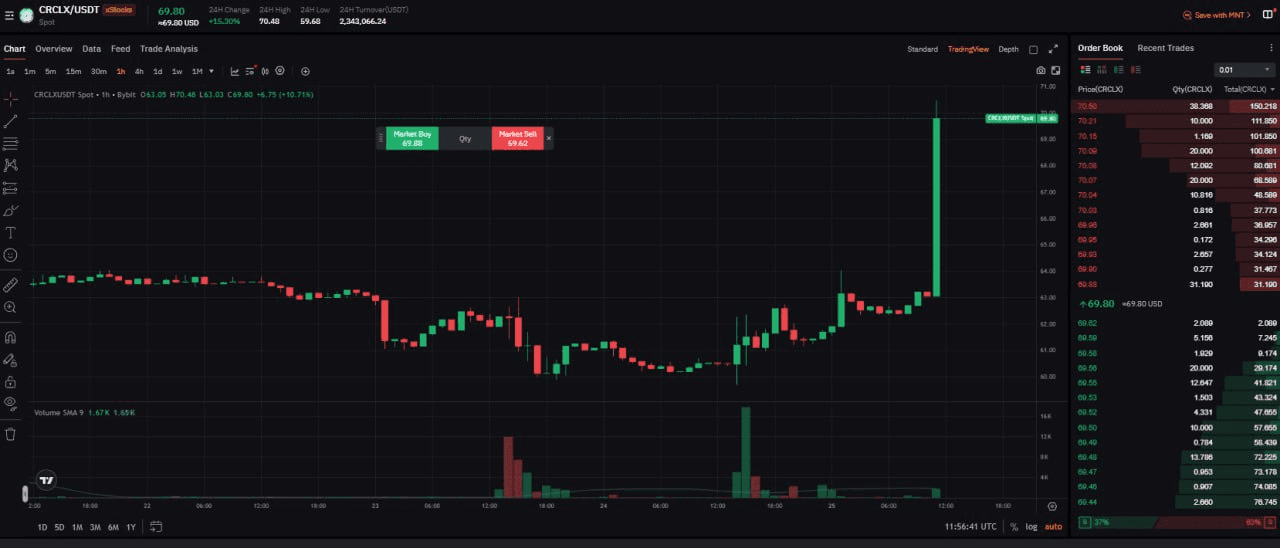The image size is (1280, 548).
Task: Select the ruler measure tool
Action: coord(11,285)
